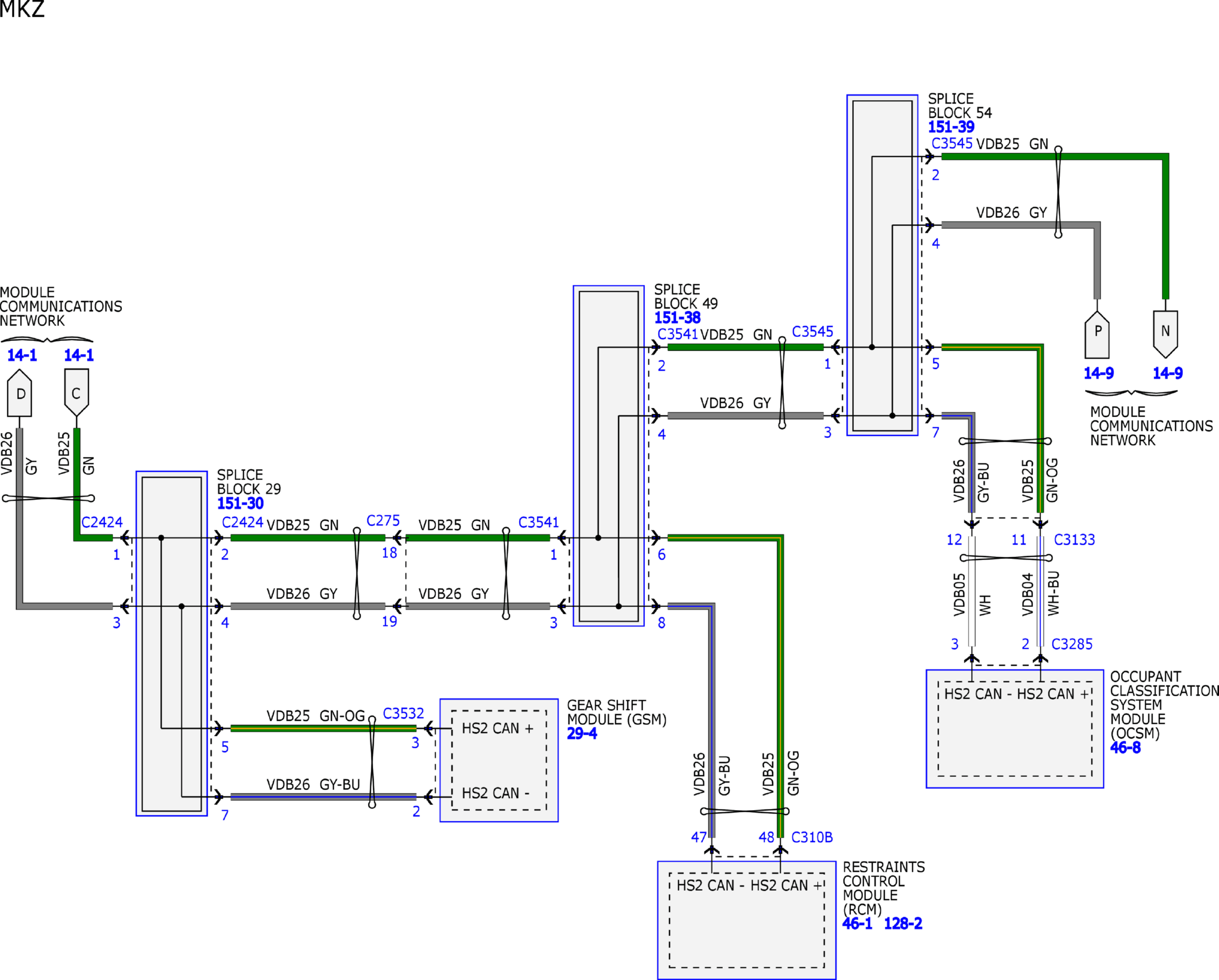Click C2424 label right of Splice Block 29
The height and width of the screenshot is (980, 1219).
(x=243, y=522)
